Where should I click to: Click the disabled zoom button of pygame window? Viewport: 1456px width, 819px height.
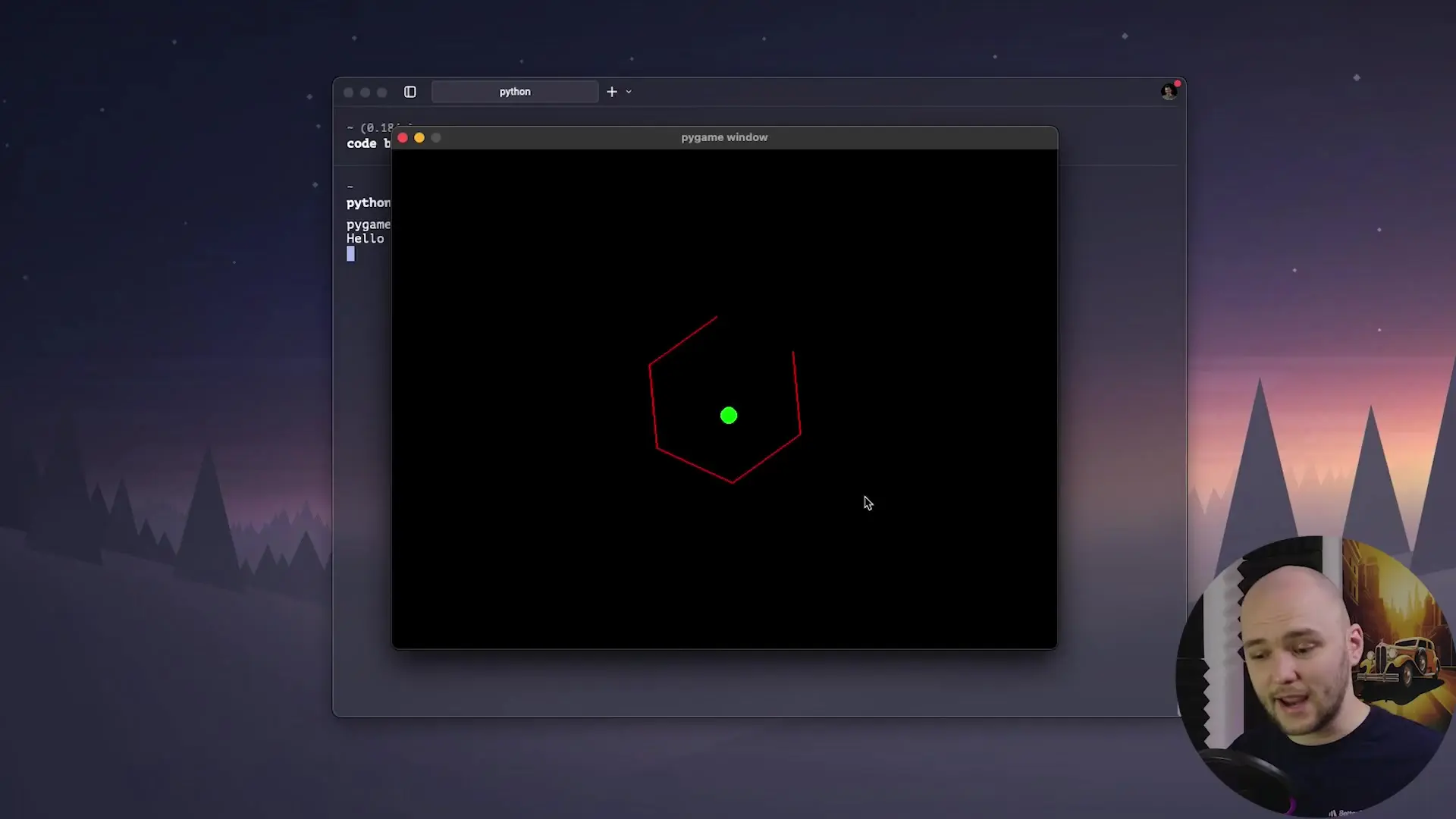[x=436, y=137]
